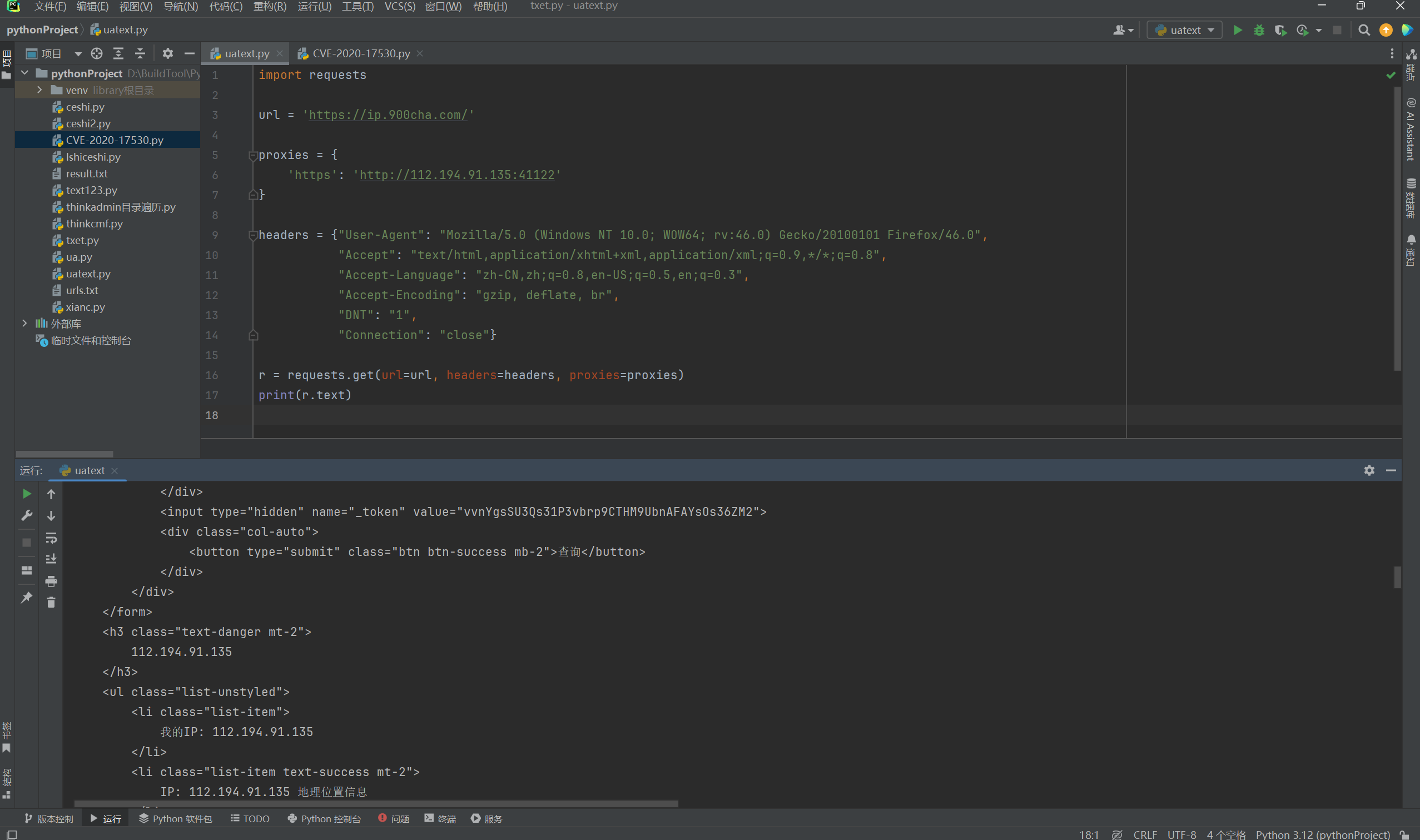Open the TODO tool window

pyautogui.click(x=250, y=818)
